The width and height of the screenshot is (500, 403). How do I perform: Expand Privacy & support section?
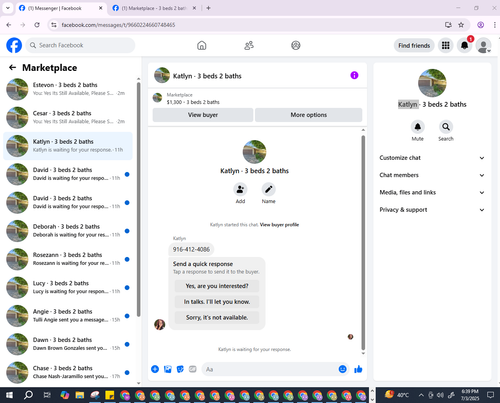432,210
